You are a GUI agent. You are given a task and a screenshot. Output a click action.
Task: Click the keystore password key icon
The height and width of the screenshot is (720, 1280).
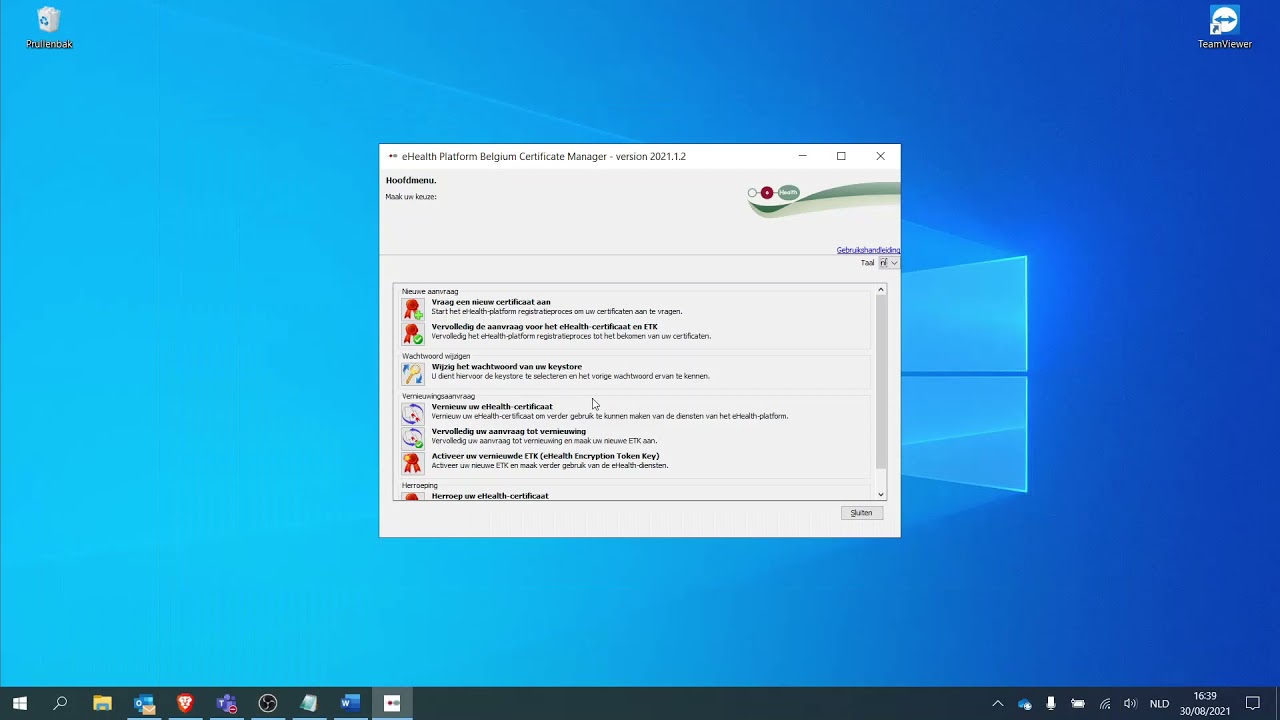pos(412,373)
